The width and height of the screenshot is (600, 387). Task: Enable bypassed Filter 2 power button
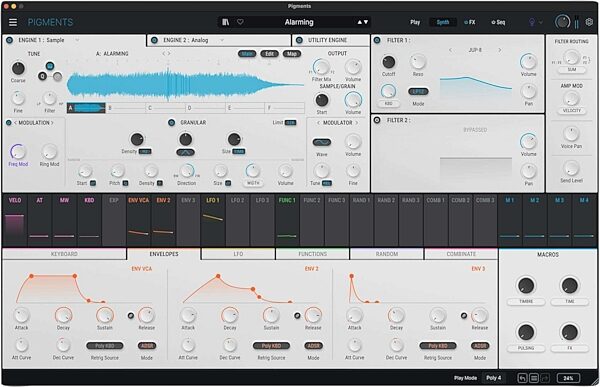(377, 120)
